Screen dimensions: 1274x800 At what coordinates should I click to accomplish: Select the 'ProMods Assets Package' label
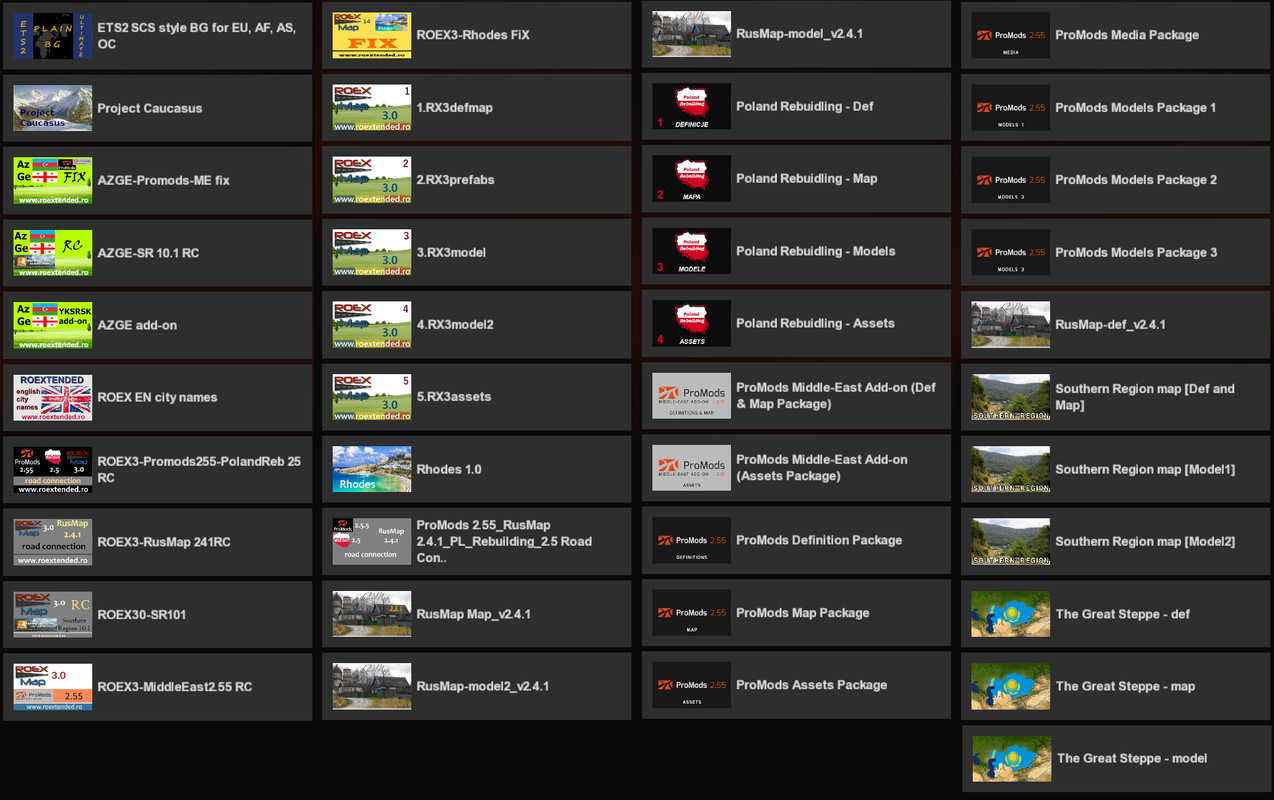pyautogui.click(x=812, y=685)
